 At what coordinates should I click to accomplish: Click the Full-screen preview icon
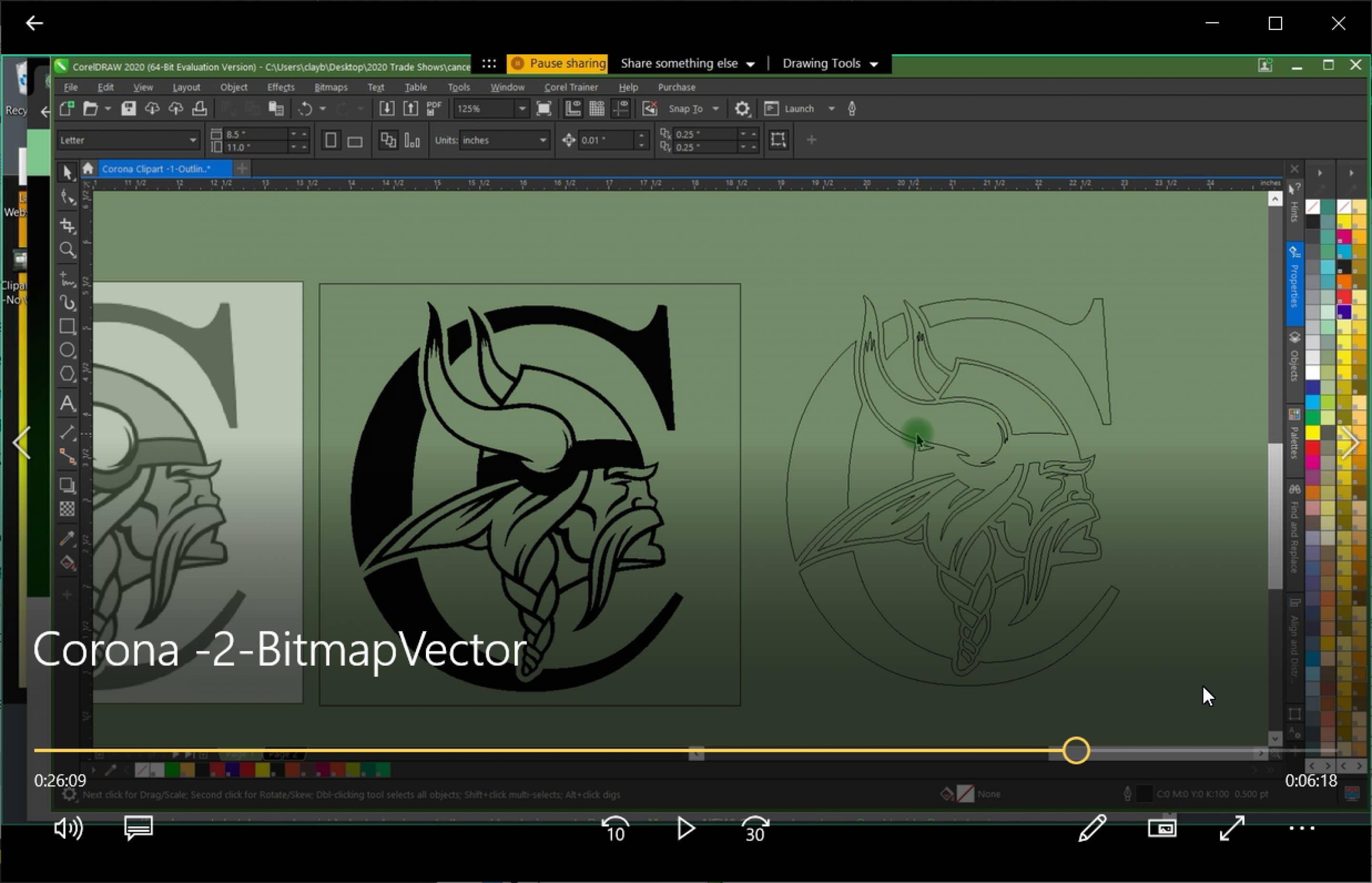pyautogui.click(x=543, y=108)
